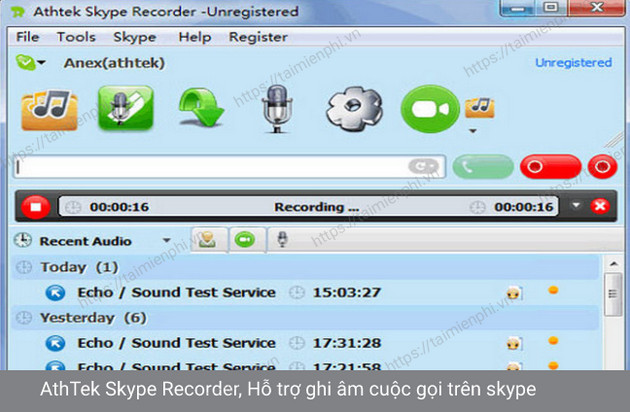Viewport: 630px width, 412px height.
Task: Expand the dropdown arrow on the recording bar
Action: coord(576,205)
